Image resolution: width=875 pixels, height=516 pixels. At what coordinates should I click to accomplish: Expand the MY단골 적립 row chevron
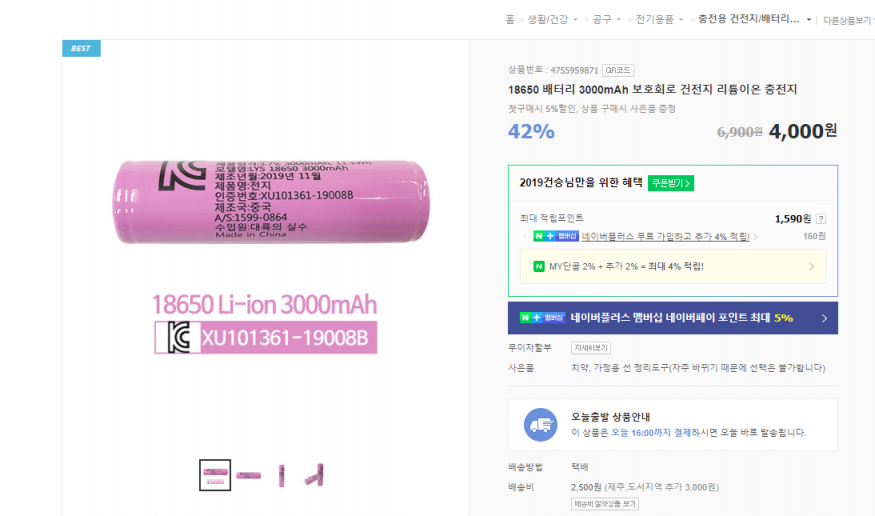pyautogui.click(x=811, y=267)
